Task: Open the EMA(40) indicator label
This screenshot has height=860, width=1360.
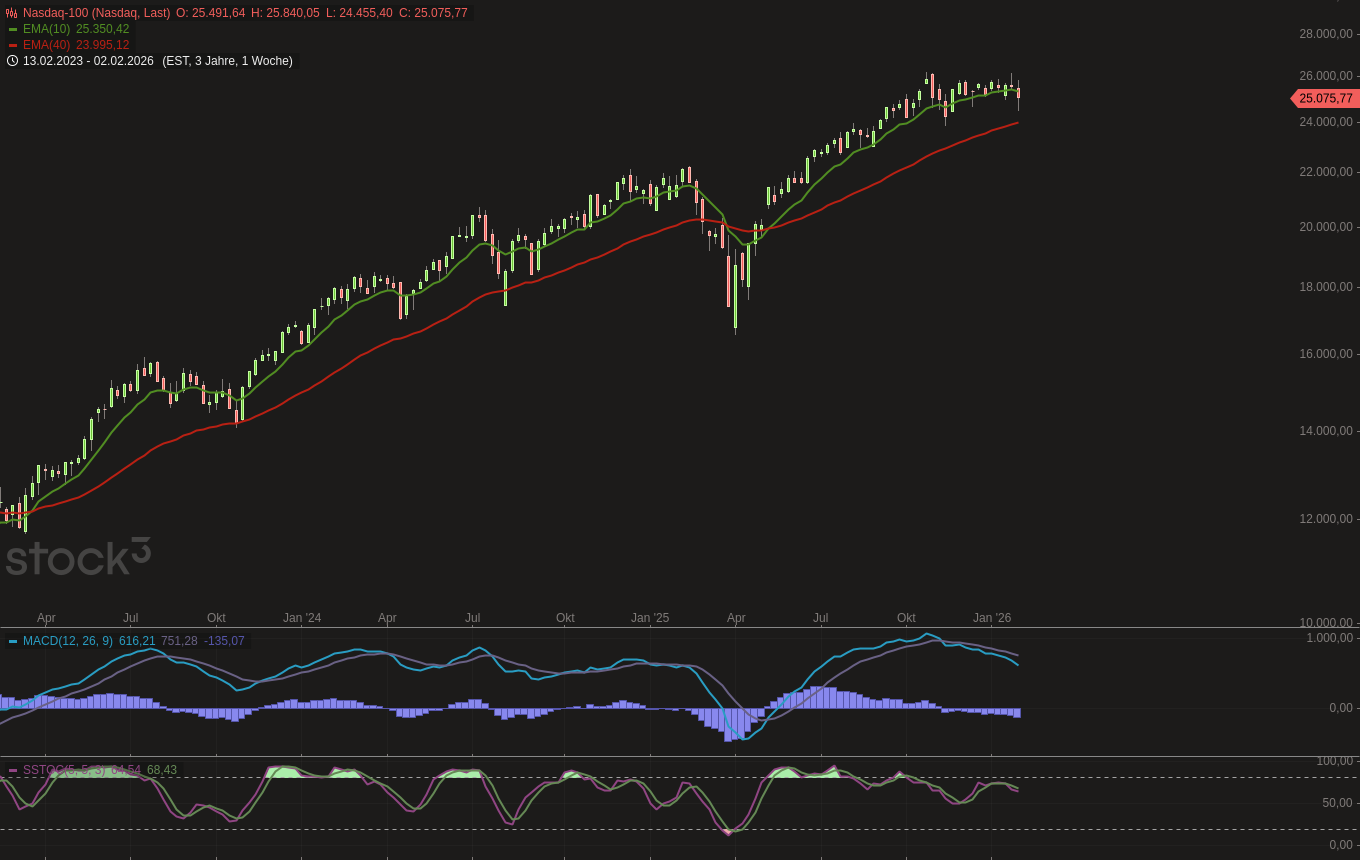Action: click(48, 45)
